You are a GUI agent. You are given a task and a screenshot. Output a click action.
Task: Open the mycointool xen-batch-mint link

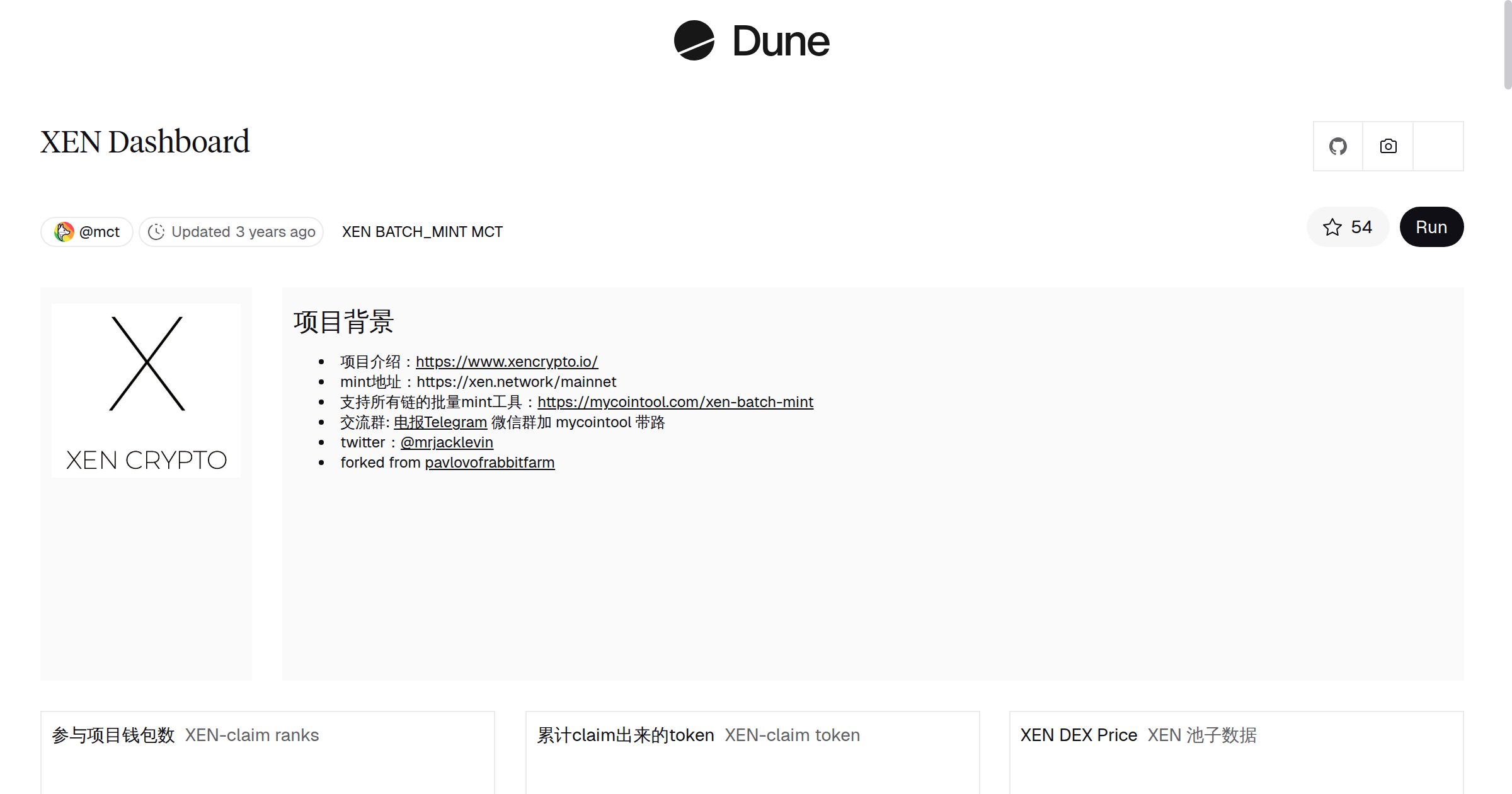tap(675, 402)
